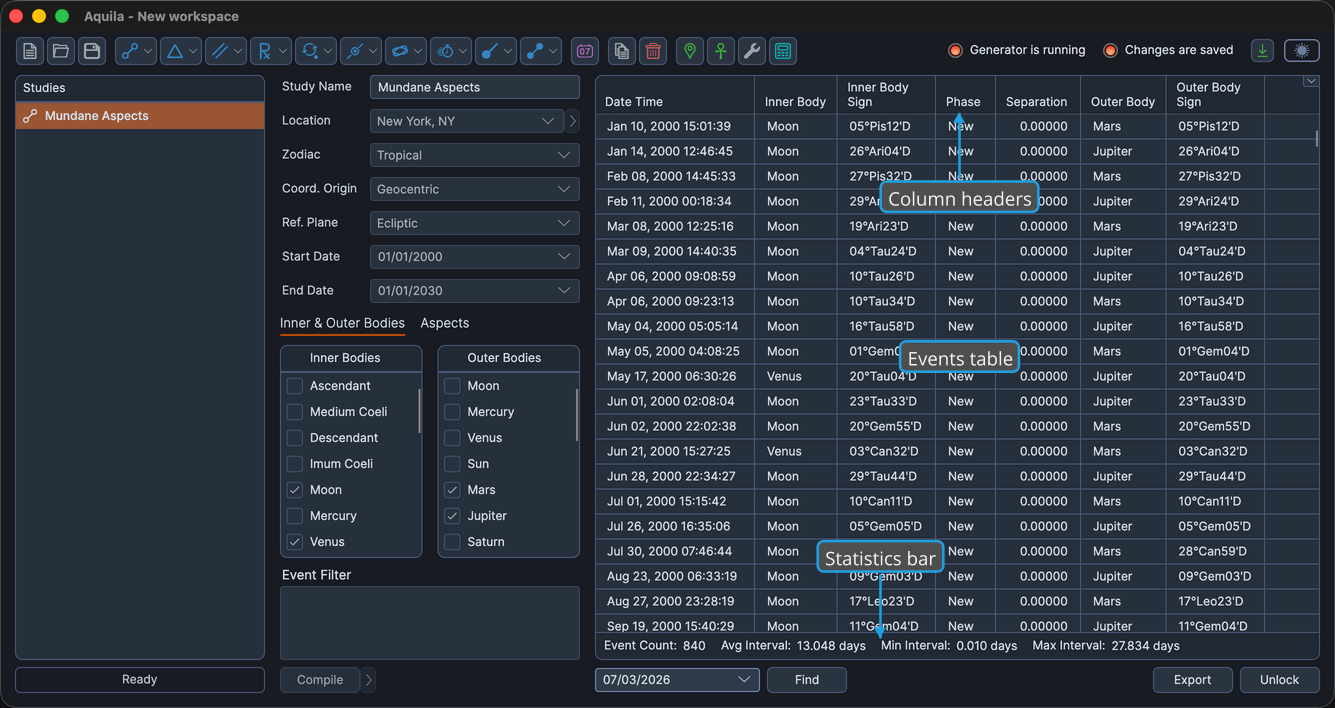Open the Zodiac dropdown set to Tropical
The height and width of the screenshot is (708, 1335).
click(x=475, y=155)
